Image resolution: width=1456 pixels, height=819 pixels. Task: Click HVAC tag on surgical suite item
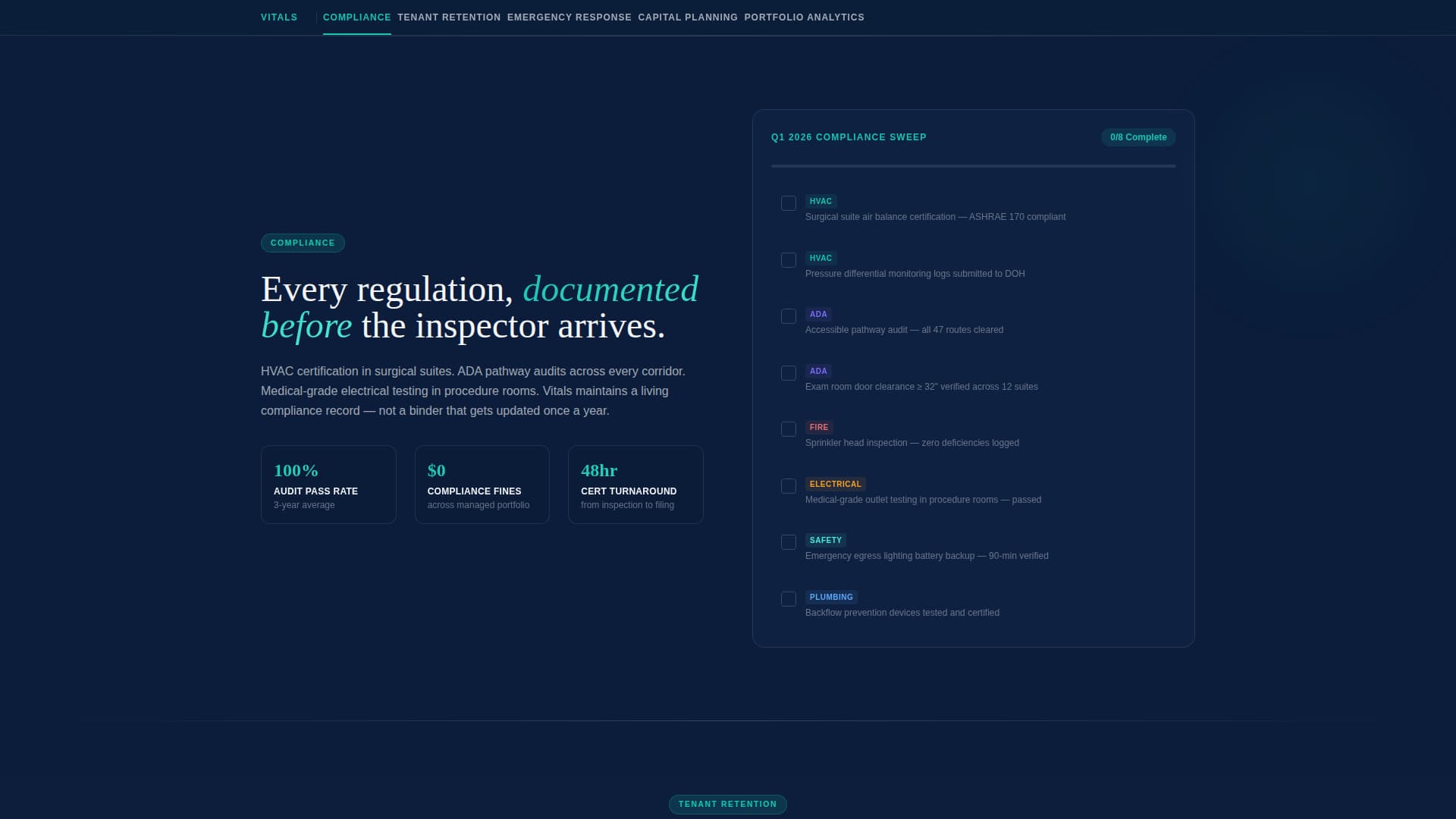click(x=821, y=202)
